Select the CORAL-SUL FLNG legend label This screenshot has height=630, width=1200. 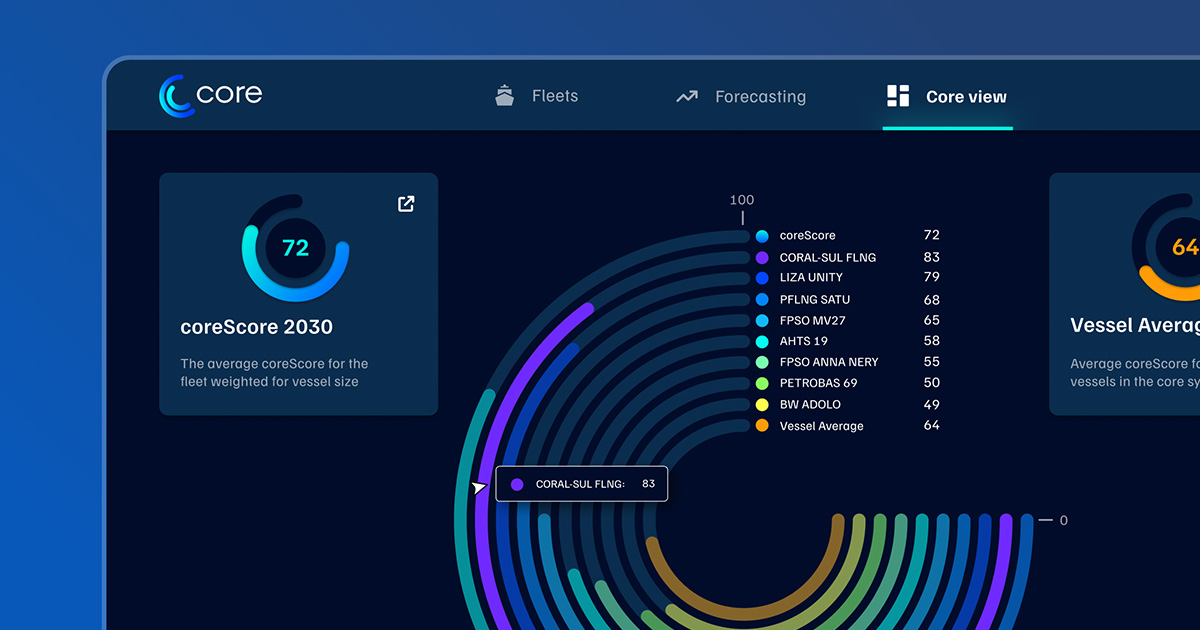(828, 257)
